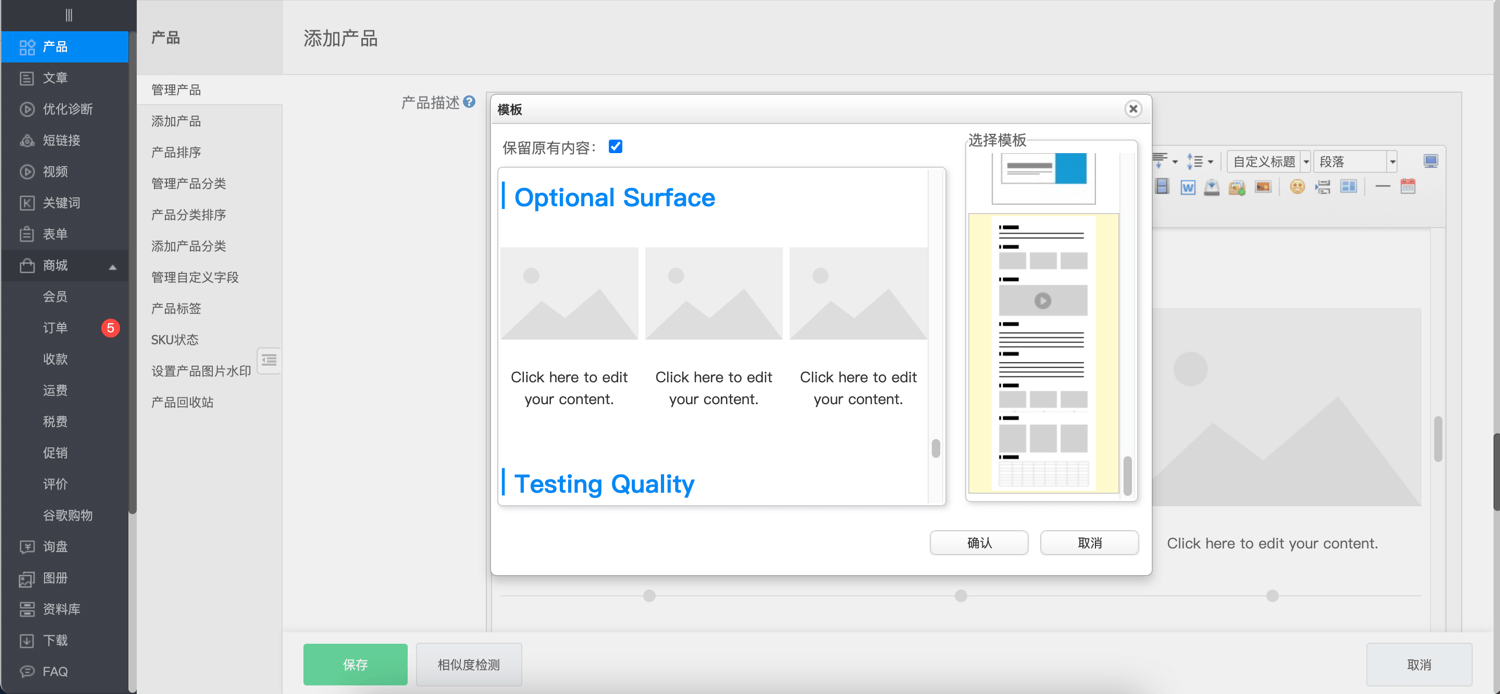Screen dimensions: 1500x694
Task: Click the 相似度检测 button
Action: pos(469,665)
